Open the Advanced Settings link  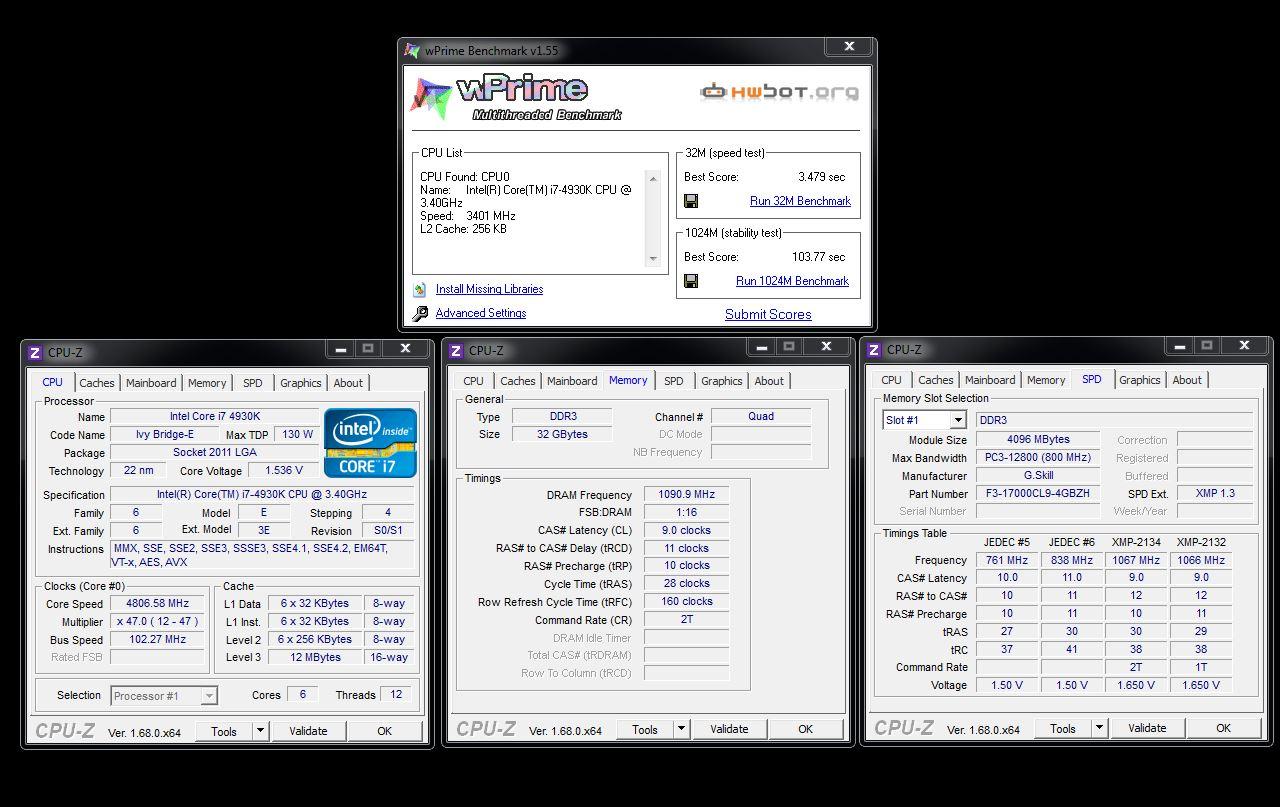[x=480, y=313]
